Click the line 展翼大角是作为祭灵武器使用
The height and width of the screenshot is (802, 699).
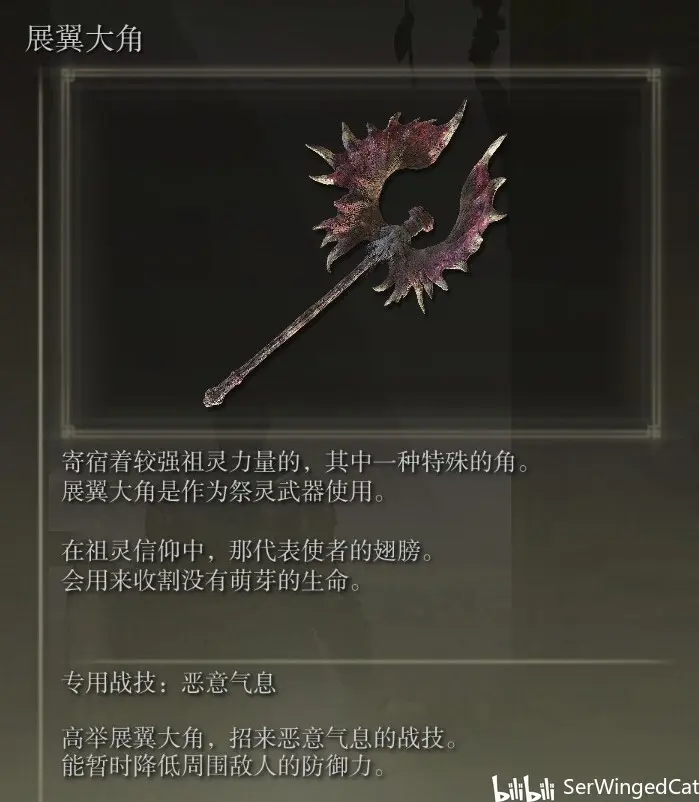pos(223,492)
